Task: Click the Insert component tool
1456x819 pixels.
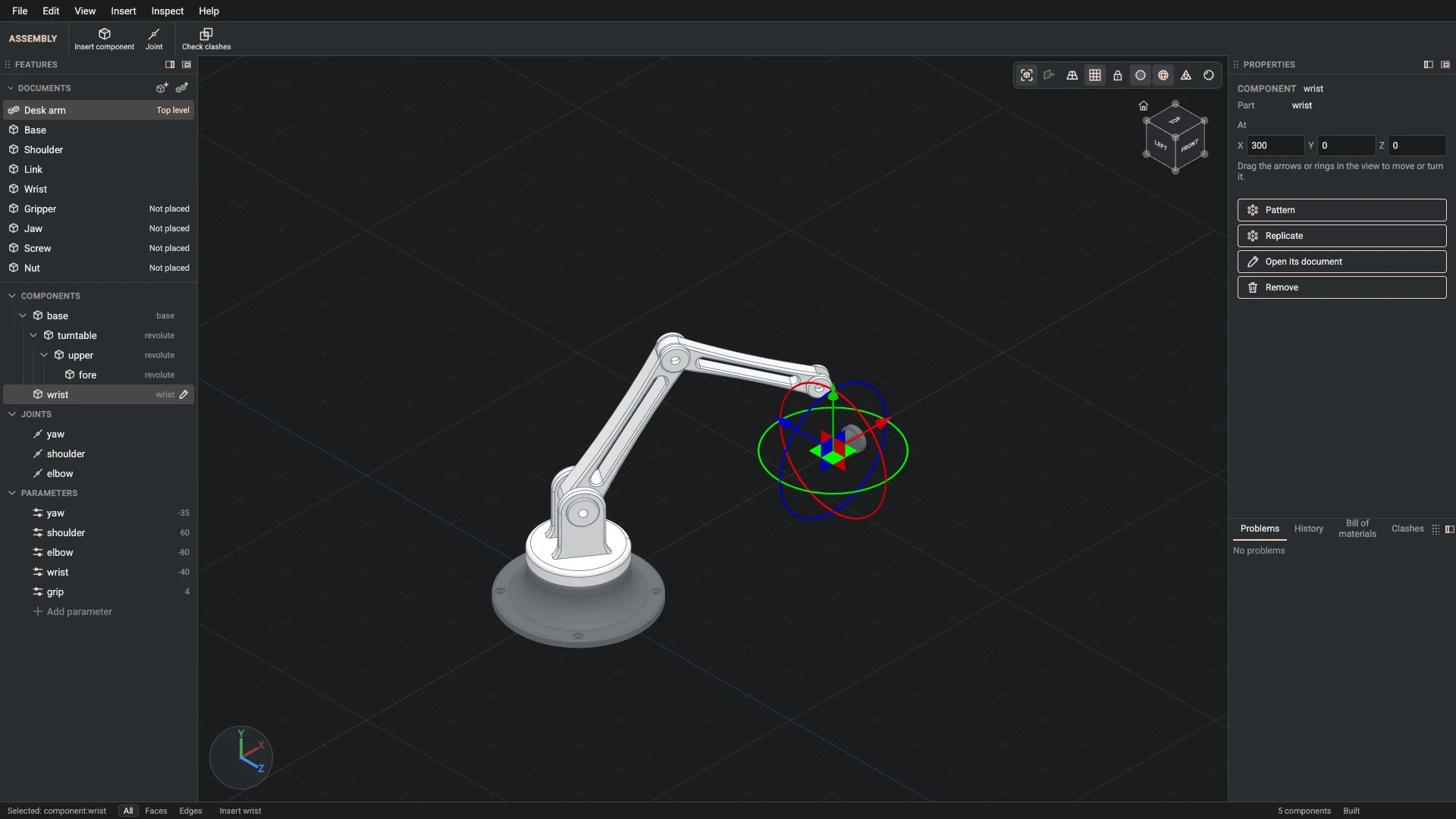Action: [104, 39]
